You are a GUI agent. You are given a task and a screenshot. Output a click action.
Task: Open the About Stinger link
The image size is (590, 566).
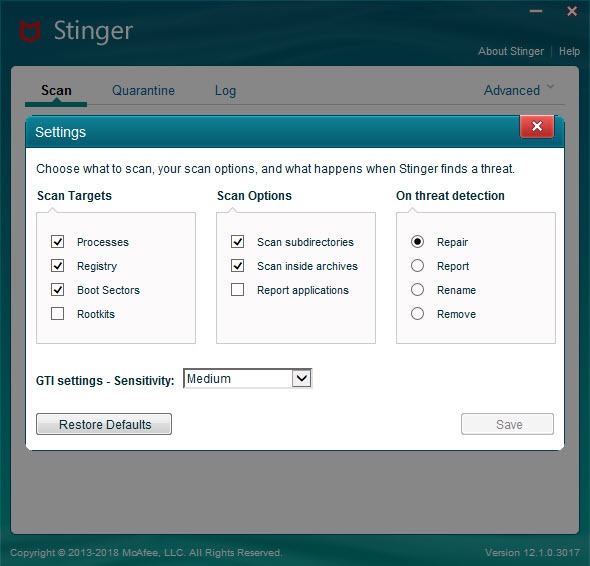[511, 51]
